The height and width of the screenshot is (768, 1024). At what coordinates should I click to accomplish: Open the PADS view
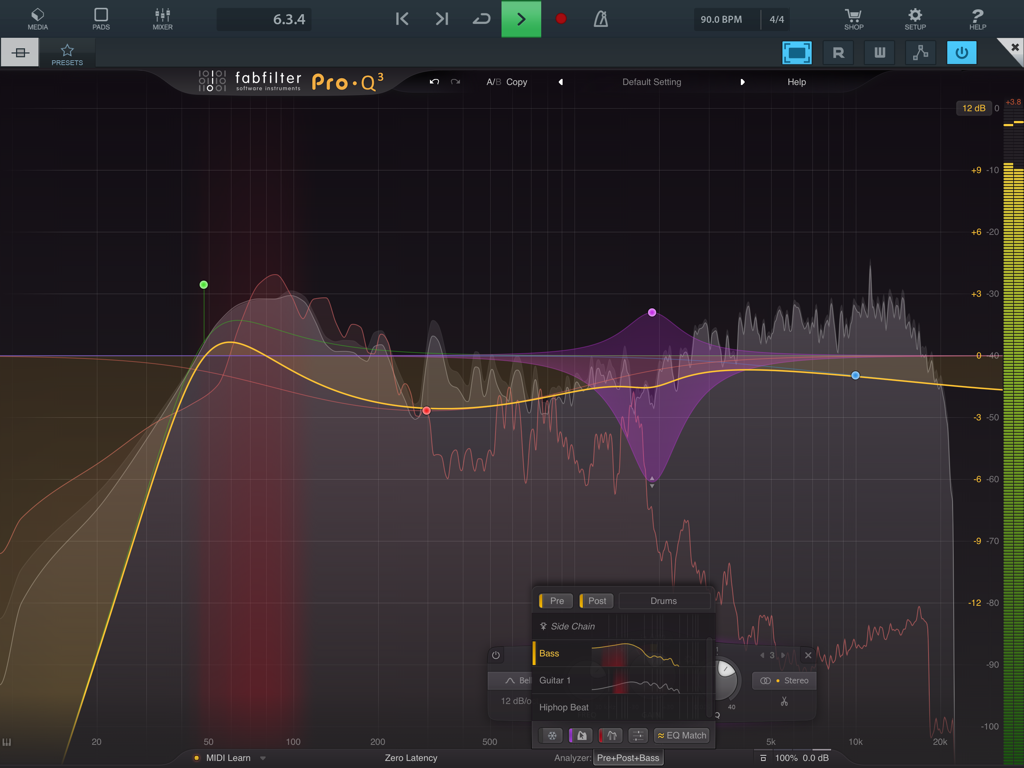[x=100, y=18]
